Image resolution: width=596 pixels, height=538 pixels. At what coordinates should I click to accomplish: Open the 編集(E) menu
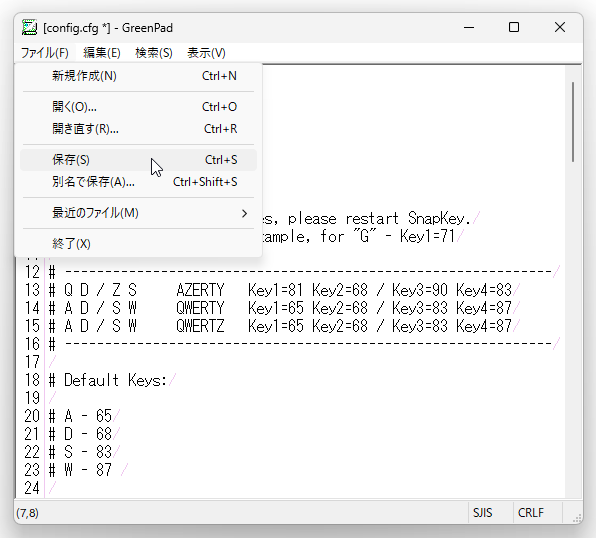point(102,53)
